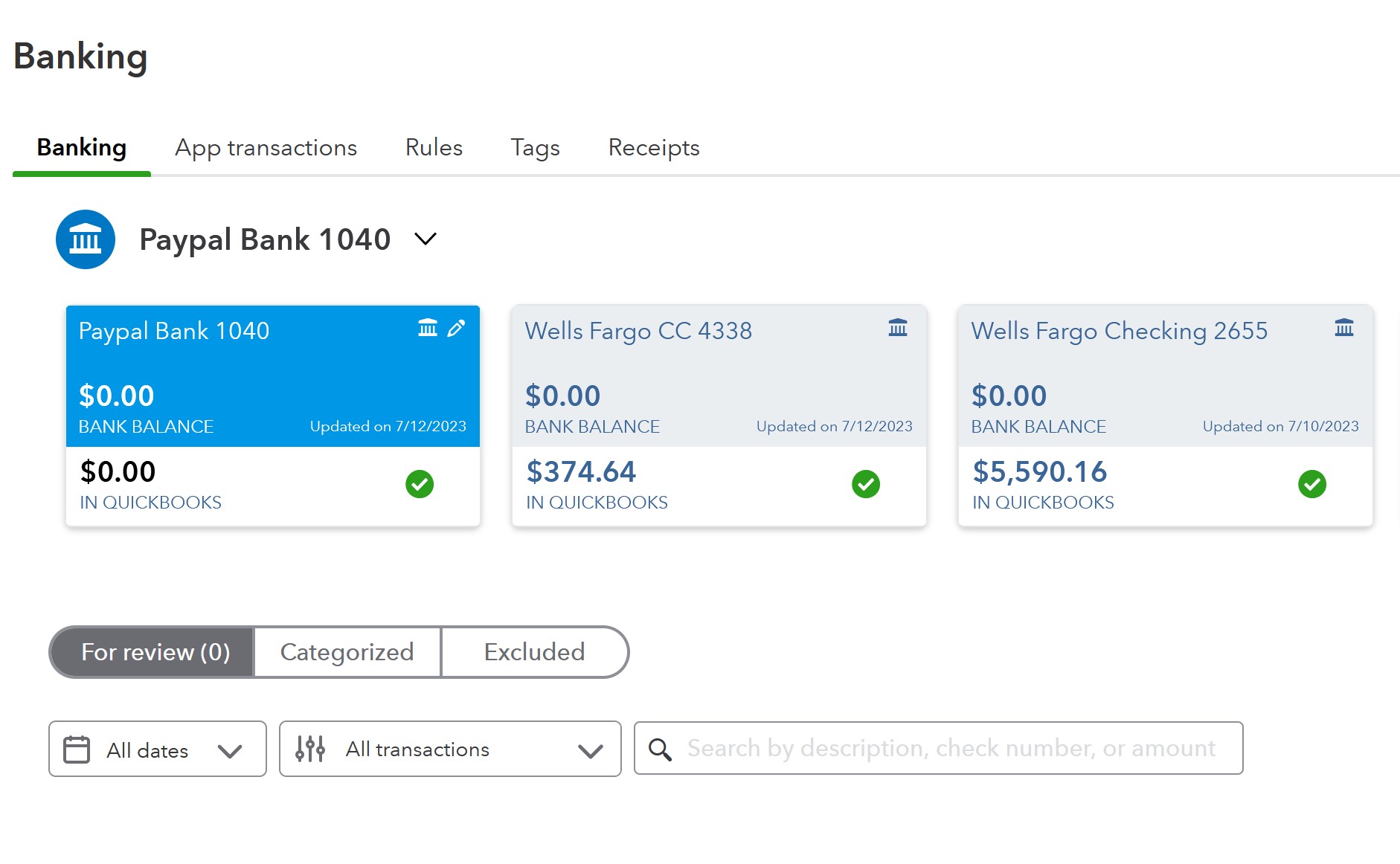Click green checkmark on Wells Fargo Checking card

point(1312,484)
